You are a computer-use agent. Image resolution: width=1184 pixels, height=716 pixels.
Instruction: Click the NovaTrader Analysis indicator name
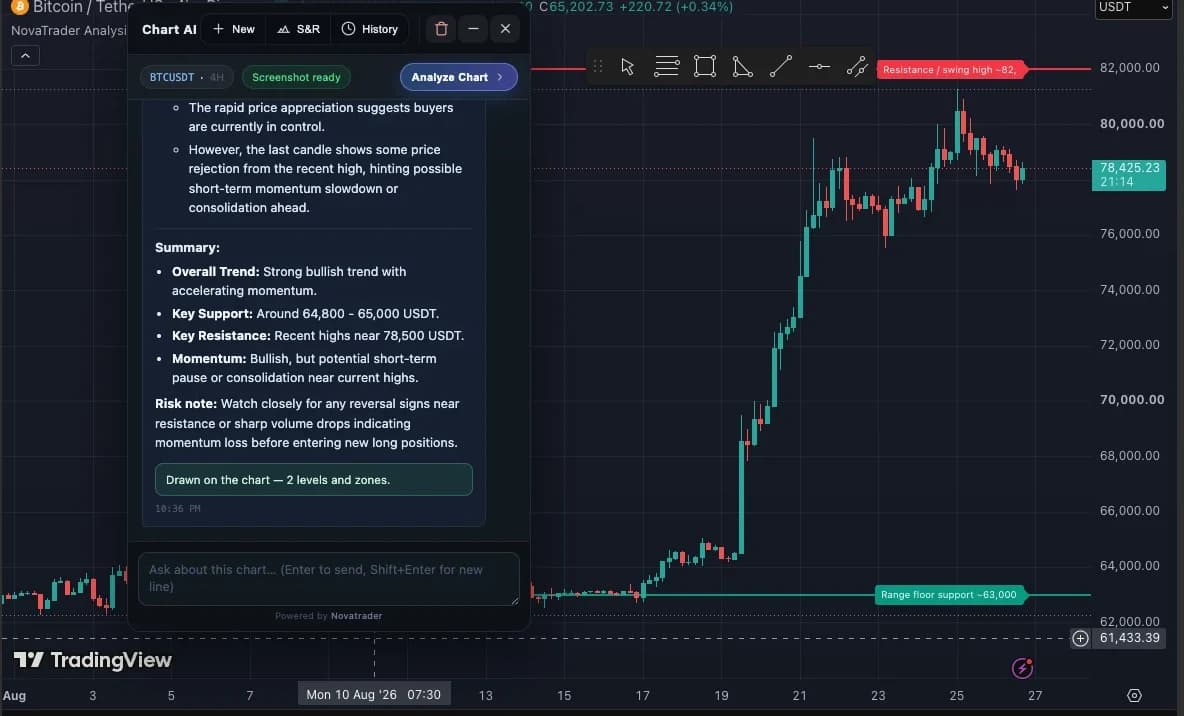pyautogui.click(x=69, y=31)
